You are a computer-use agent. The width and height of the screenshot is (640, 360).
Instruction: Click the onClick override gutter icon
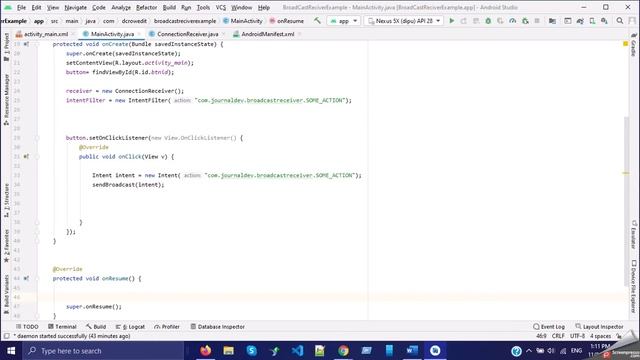pyautogui.click(x=26, y=156)
